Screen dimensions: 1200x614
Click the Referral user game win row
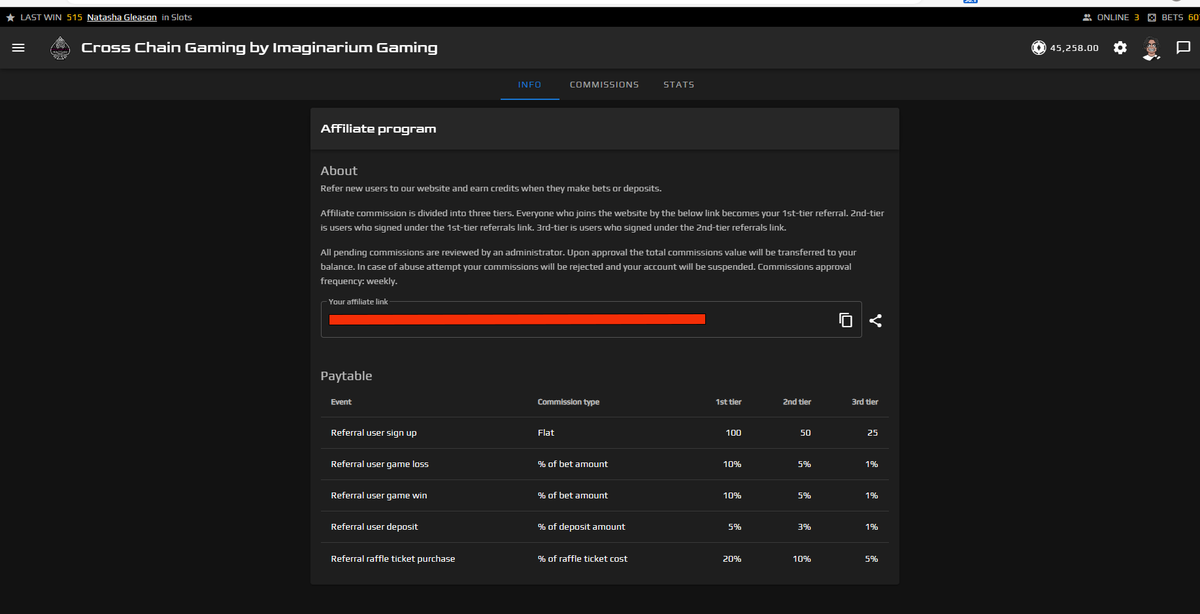coord(604,495)
